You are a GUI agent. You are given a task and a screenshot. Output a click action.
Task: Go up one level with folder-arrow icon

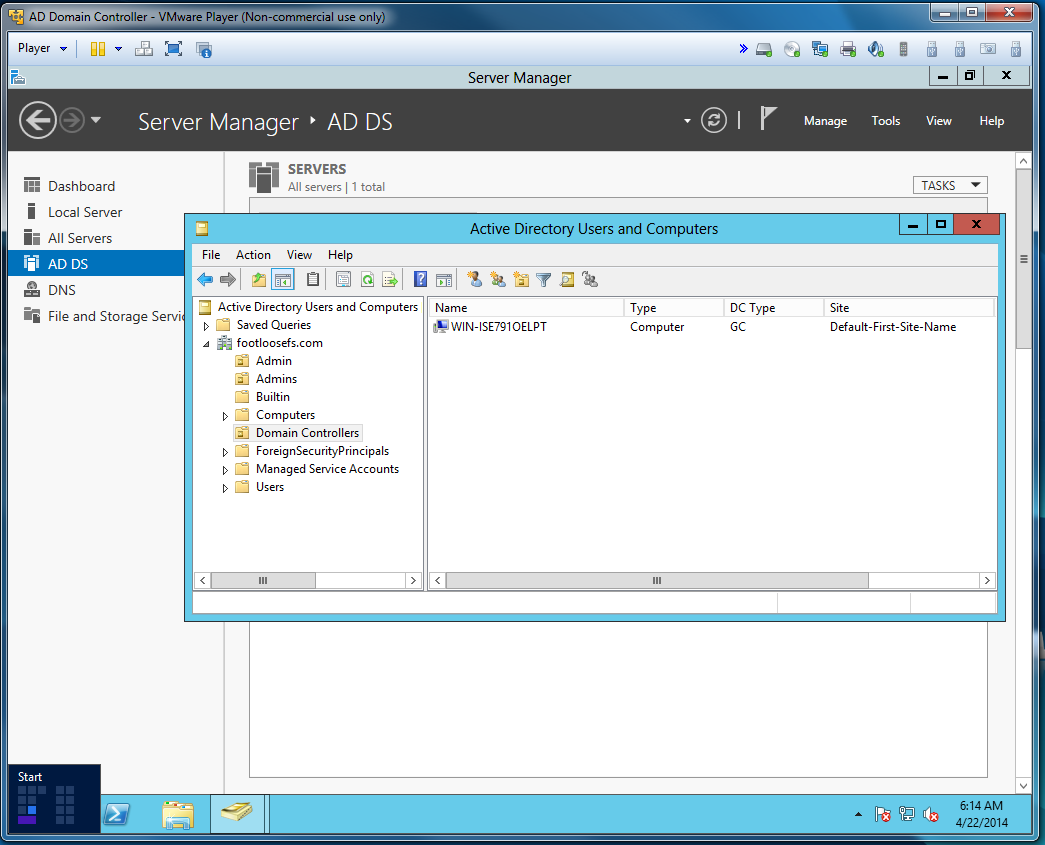tap(259, 280)
